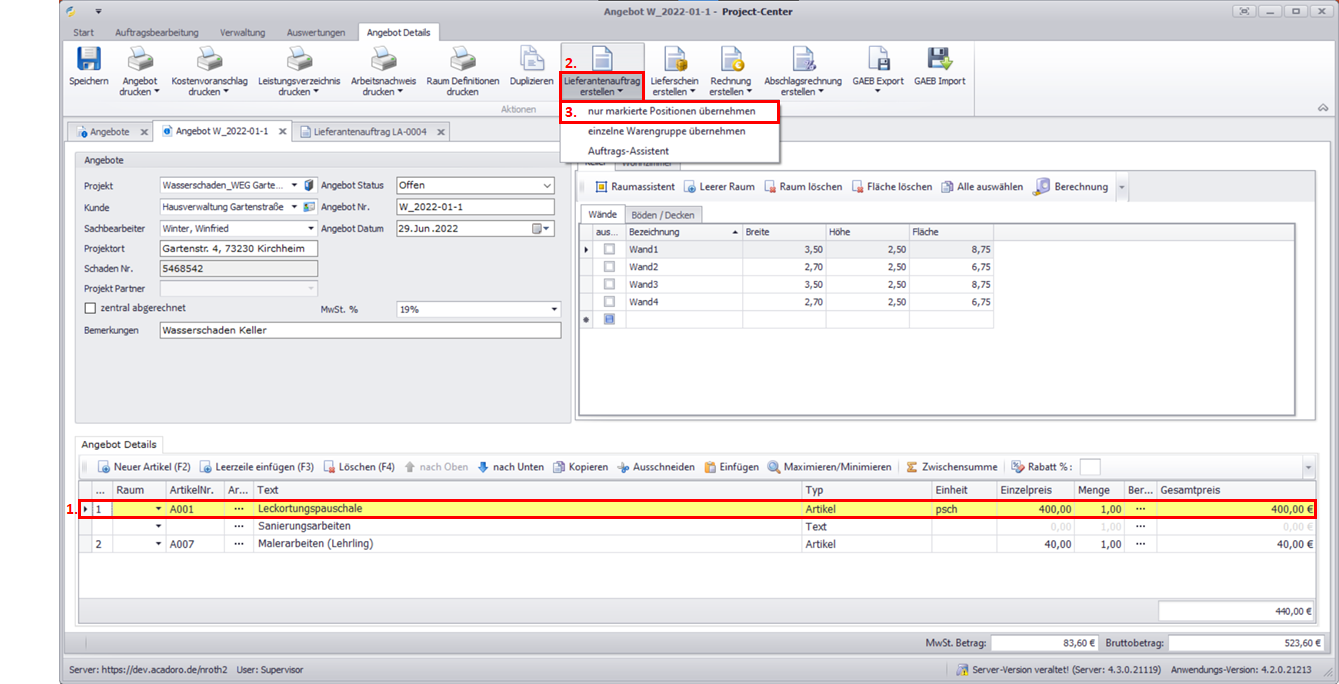1339x684 pixels.
Task: Click the Speichern save icon
Action: tap(88, 59)
